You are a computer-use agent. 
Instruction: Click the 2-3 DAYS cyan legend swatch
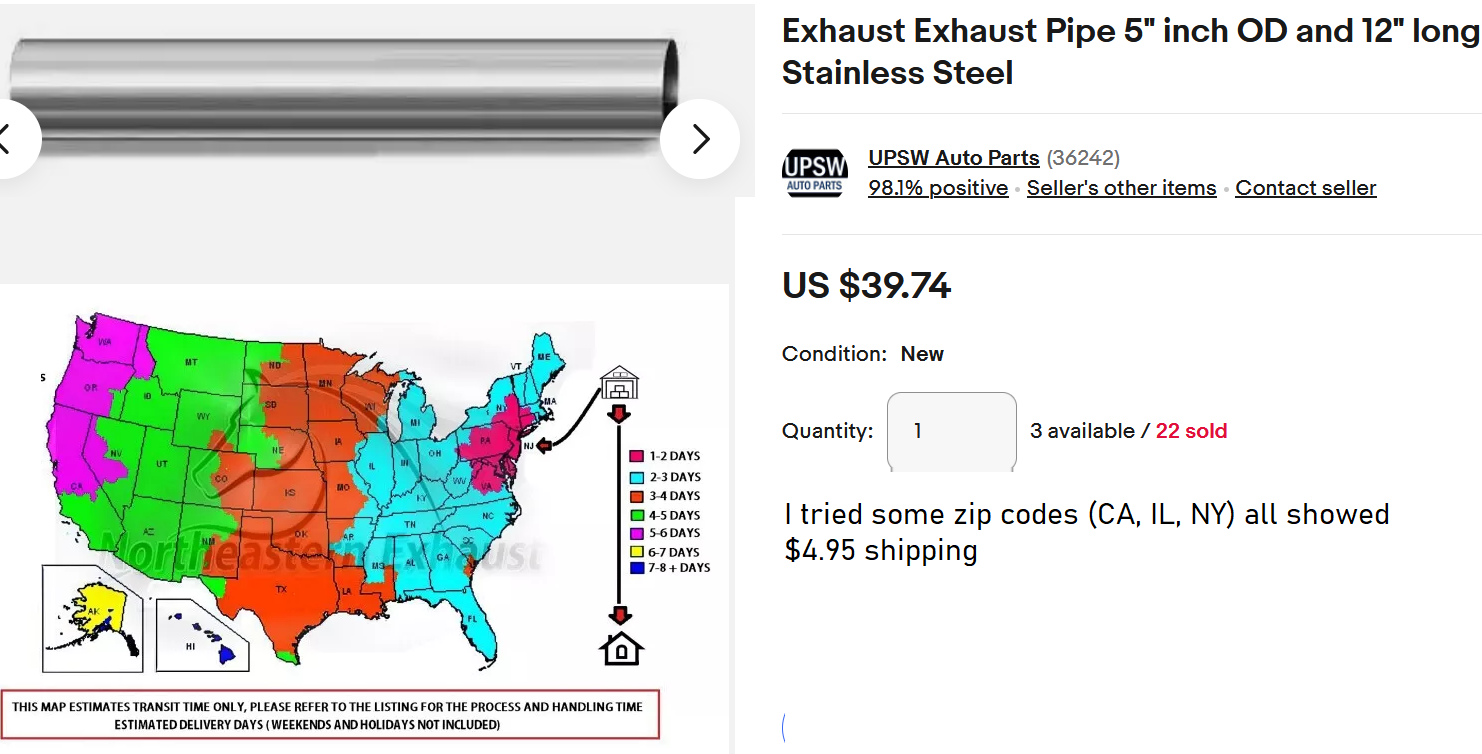[x=637, y=477]
